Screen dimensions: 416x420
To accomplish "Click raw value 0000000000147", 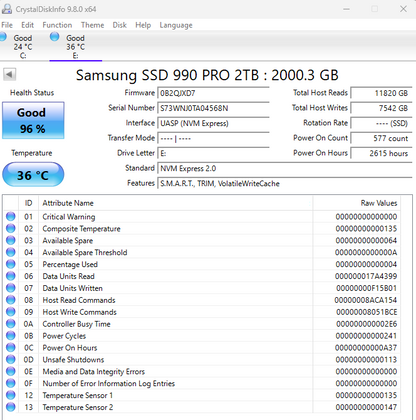I will pos(366,407).
